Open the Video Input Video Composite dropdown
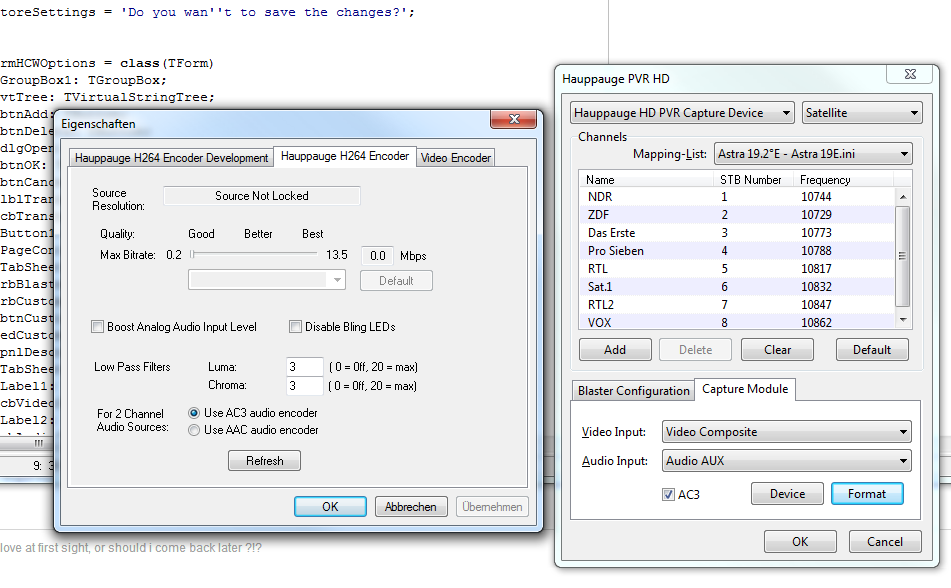The image size is (951, 588). (786, 432)
